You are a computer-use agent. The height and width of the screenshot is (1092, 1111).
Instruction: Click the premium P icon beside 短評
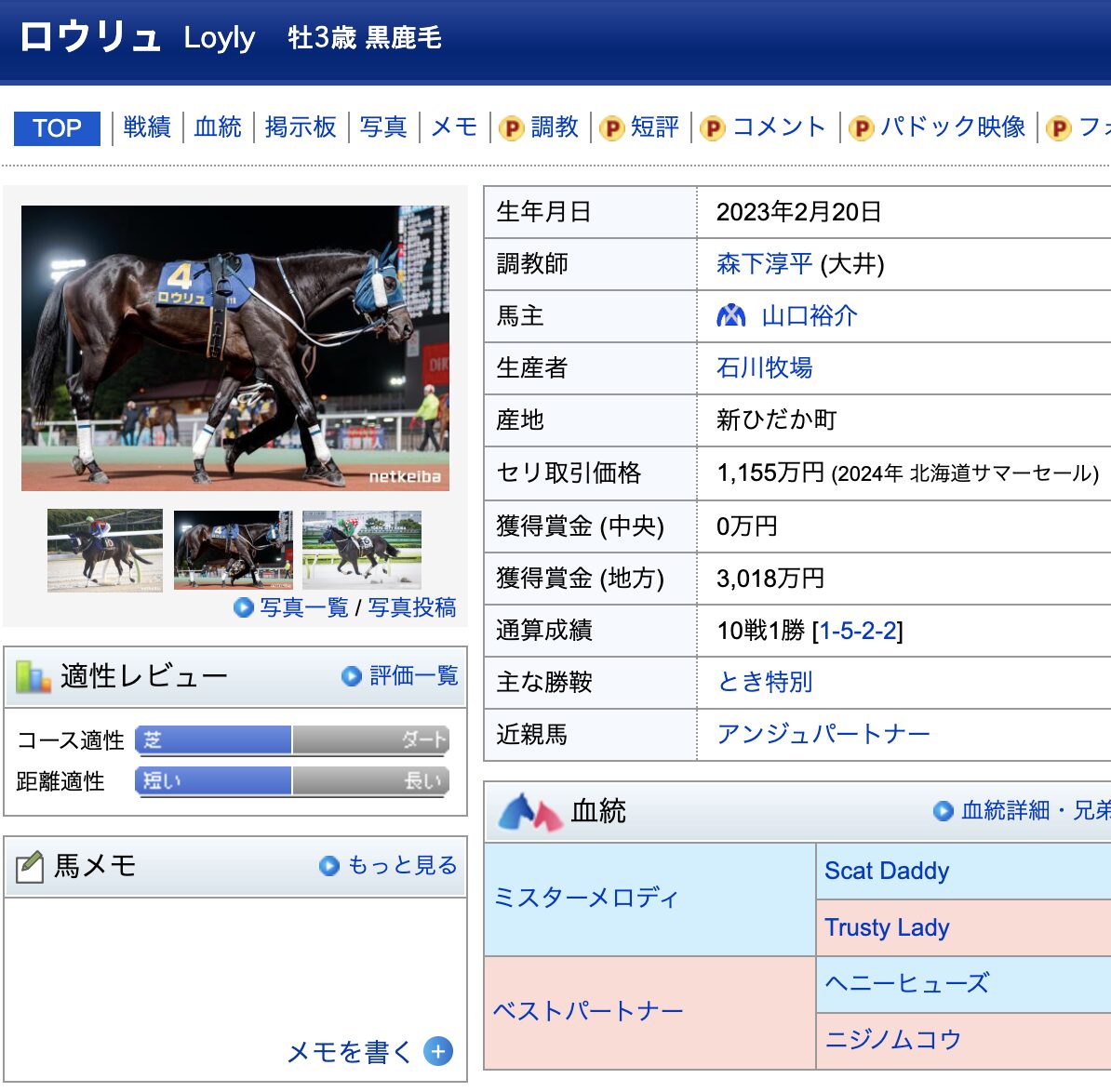point(611,128)
